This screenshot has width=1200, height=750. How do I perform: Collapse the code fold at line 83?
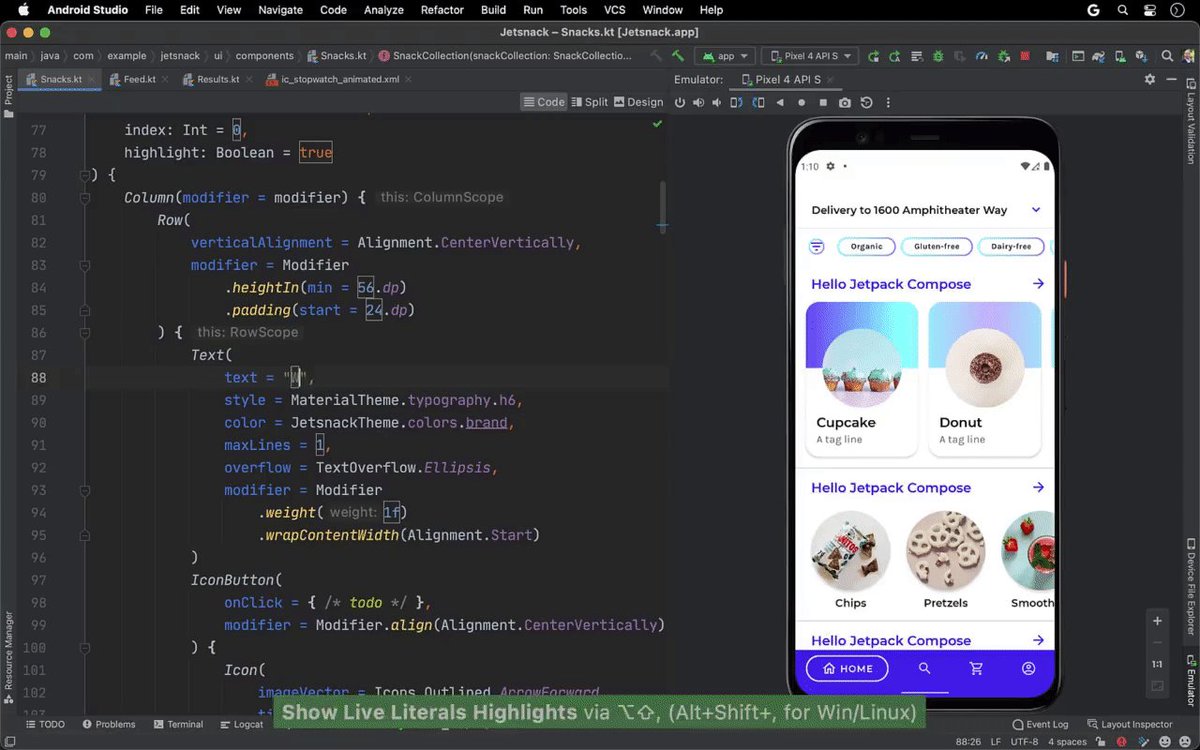pos(85,265)
